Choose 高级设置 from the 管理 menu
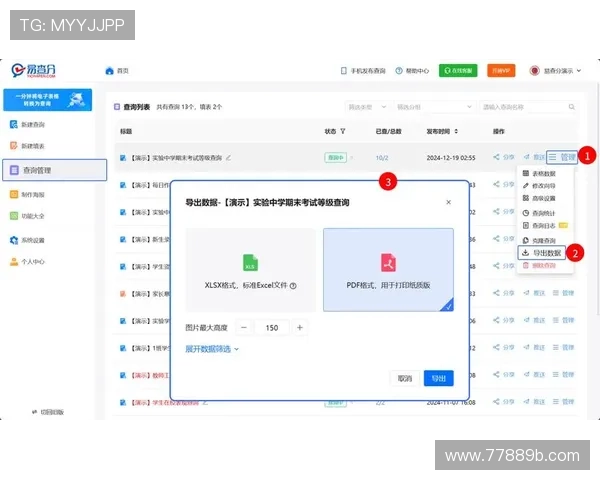 coord(539,198)
